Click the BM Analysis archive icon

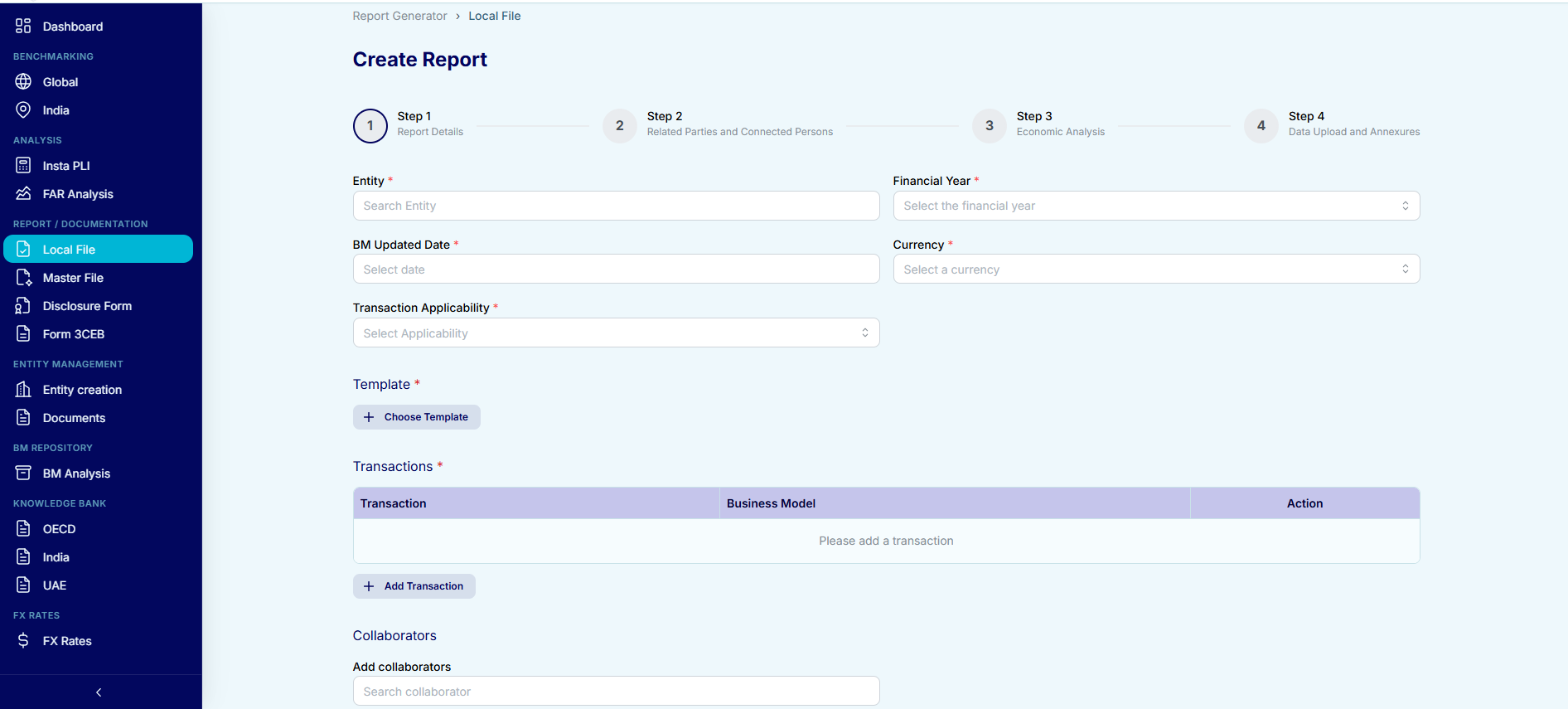pyautogui.click(x=23, y=473)
